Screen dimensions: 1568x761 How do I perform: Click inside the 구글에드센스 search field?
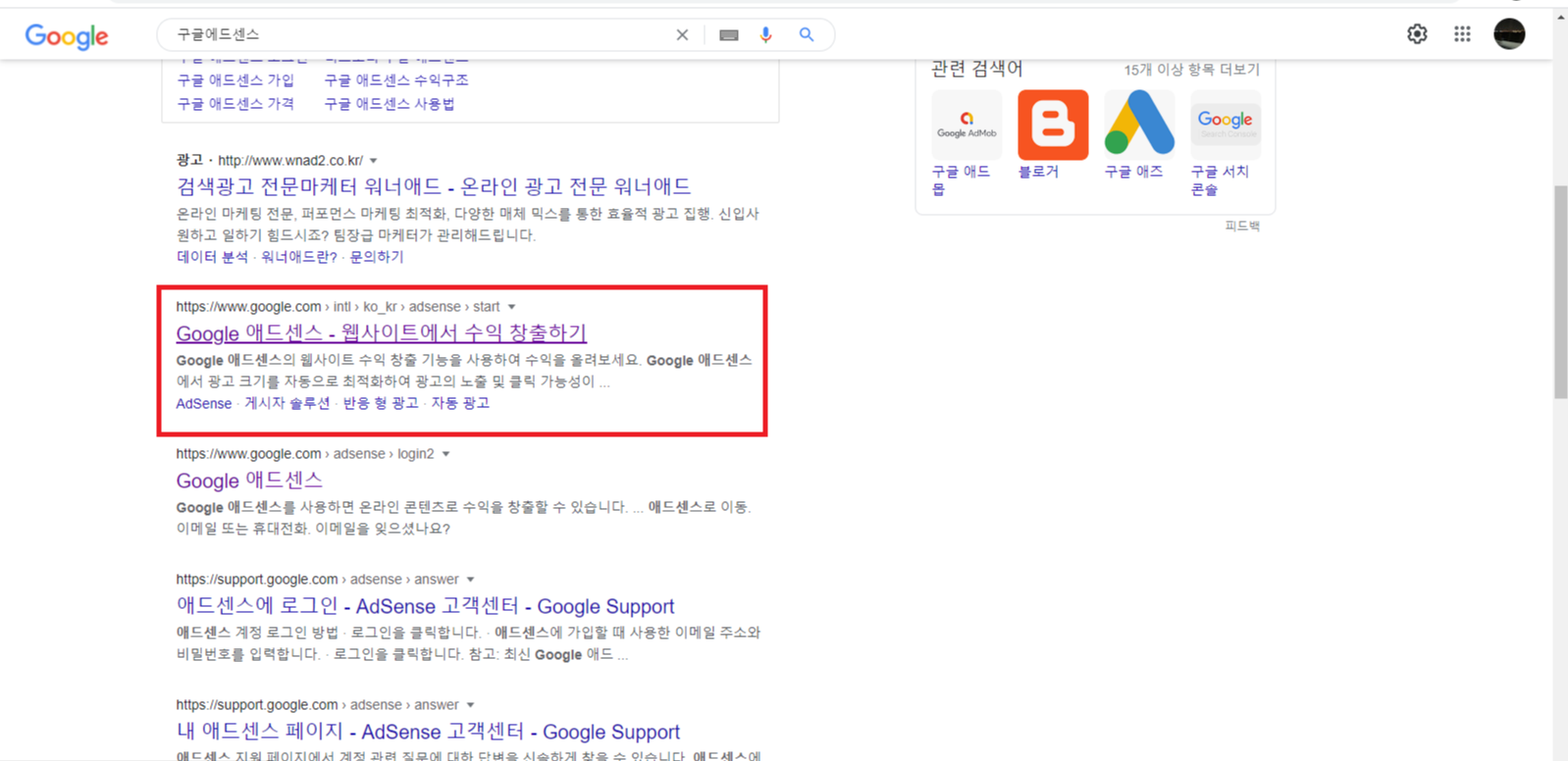pyautogui.click(x=422, y=34)
